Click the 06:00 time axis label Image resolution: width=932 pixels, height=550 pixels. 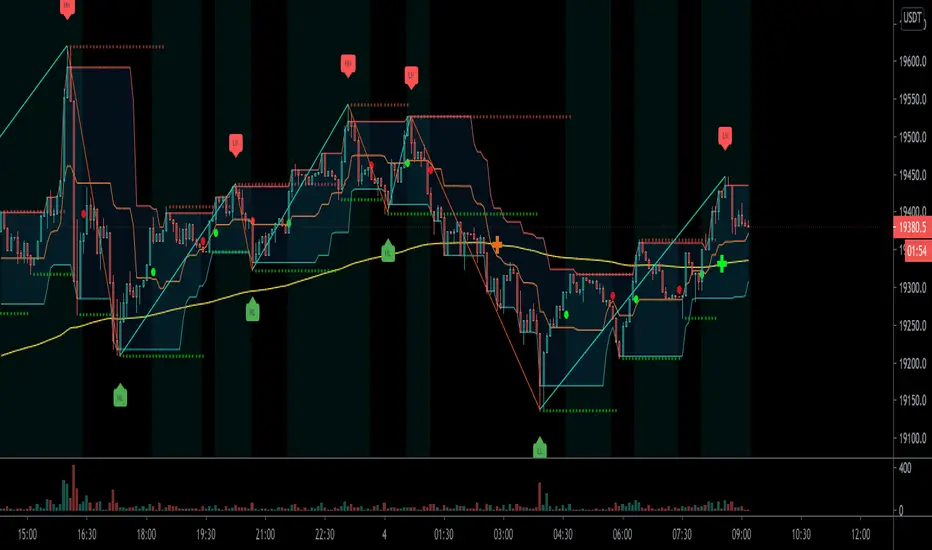[x=622, y=535]
